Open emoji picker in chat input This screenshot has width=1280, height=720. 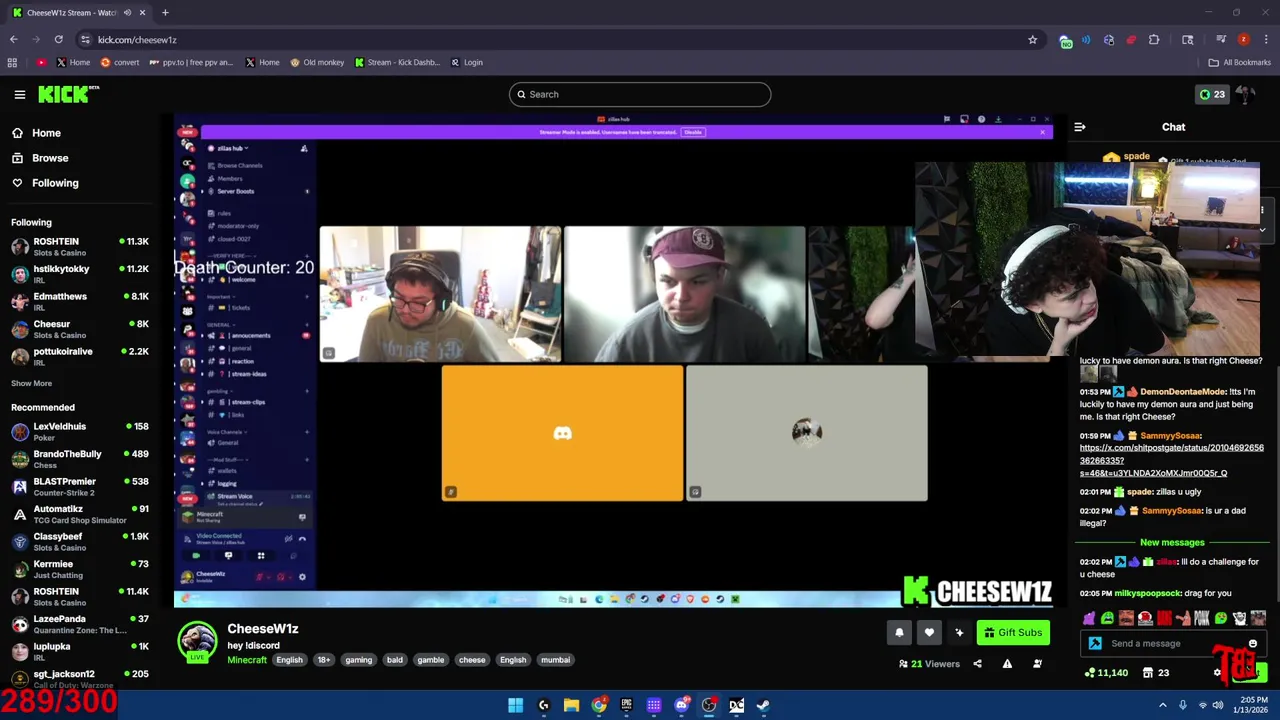[1253, 644]
